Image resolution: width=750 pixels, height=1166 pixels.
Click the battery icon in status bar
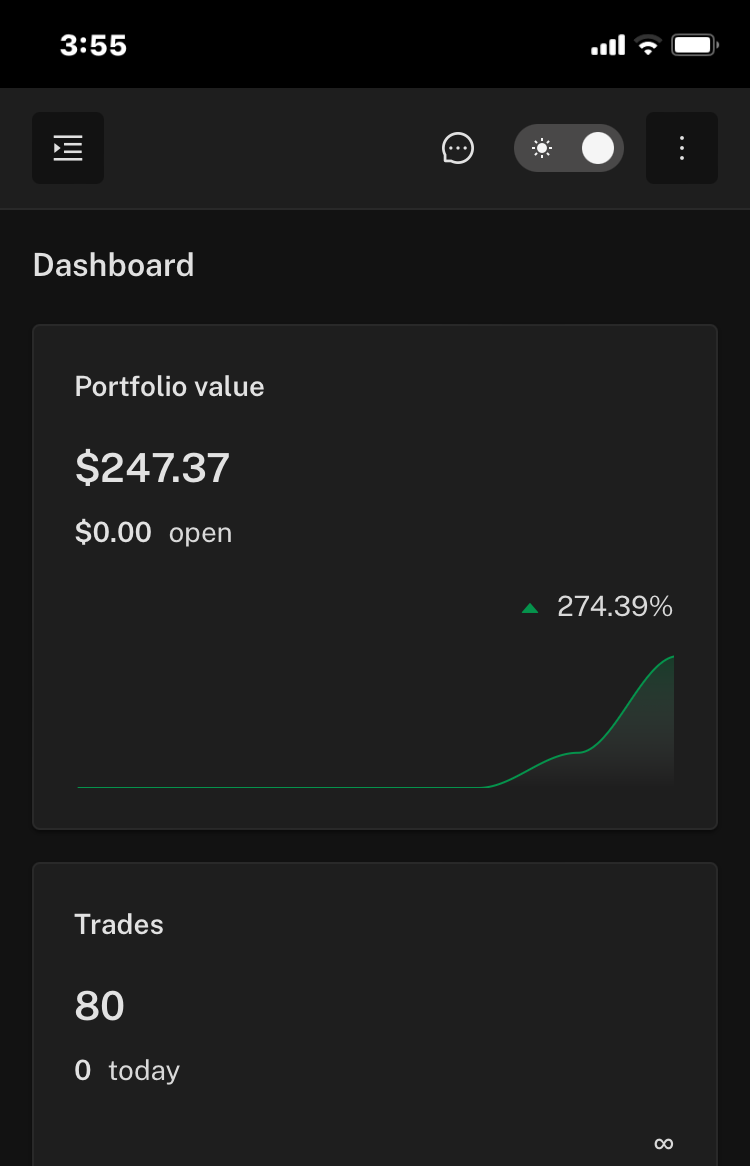695,45
